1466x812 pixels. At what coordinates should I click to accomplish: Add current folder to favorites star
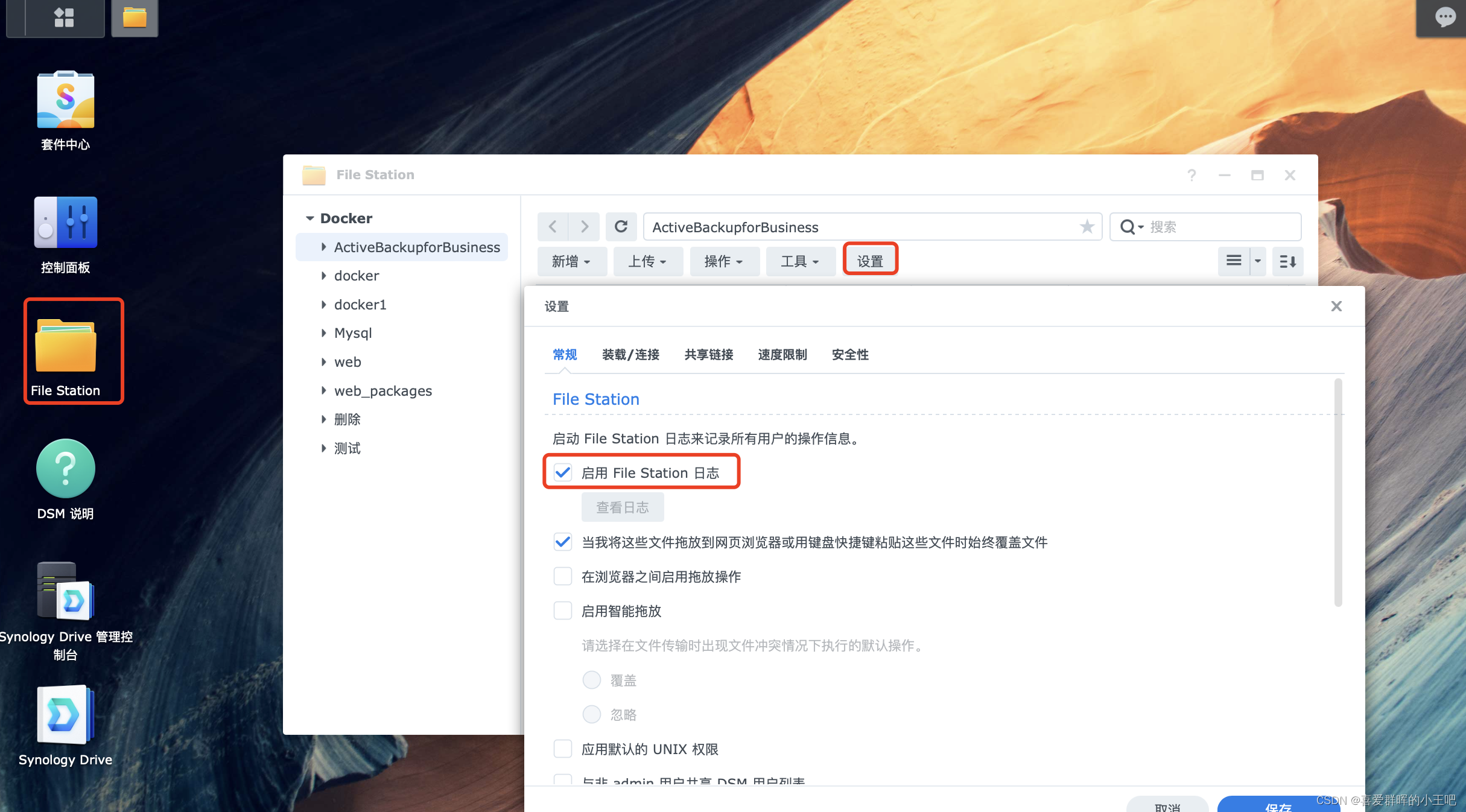pyautogui.click(x=1087, y=227)
